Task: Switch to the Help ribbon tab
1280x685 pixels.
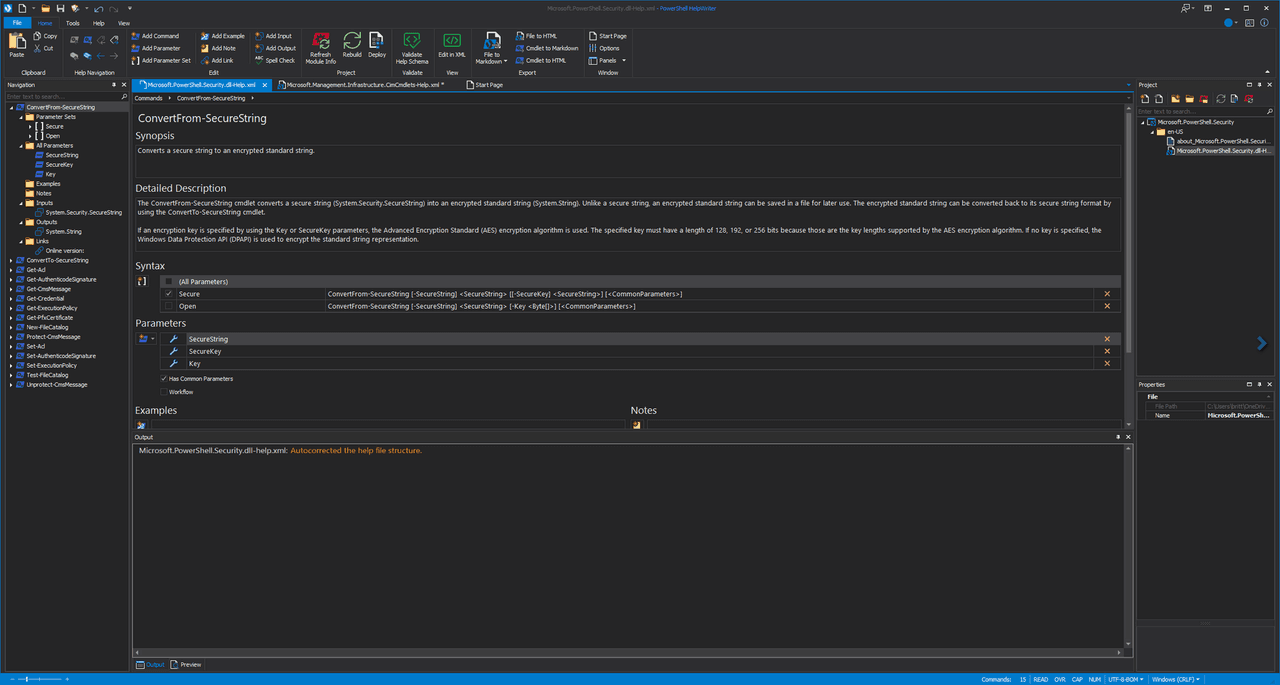Action: click(x=98, y=22)
